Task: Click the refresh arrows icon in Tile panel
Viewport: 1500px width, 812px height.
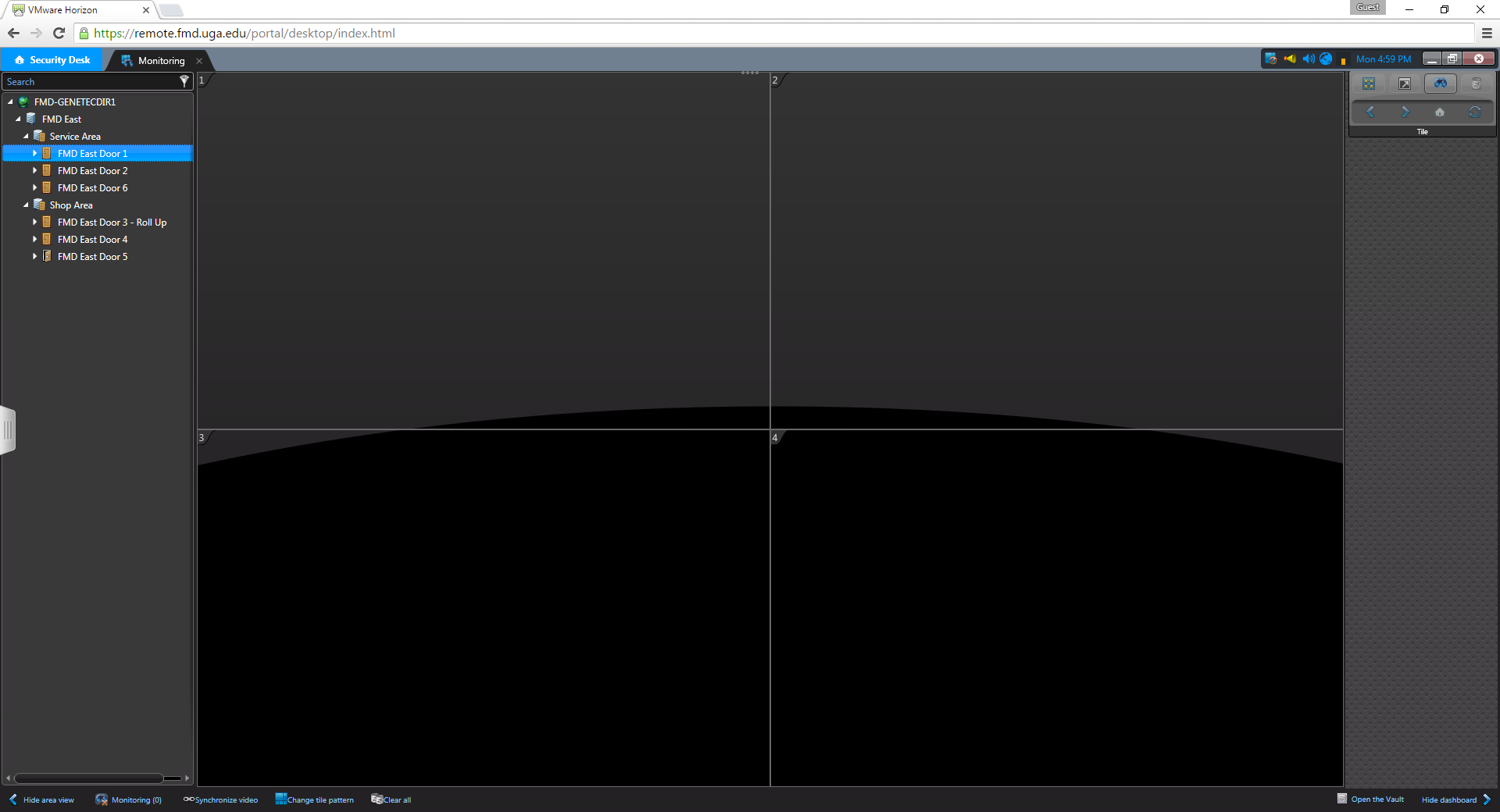Action: point(1474,112)
